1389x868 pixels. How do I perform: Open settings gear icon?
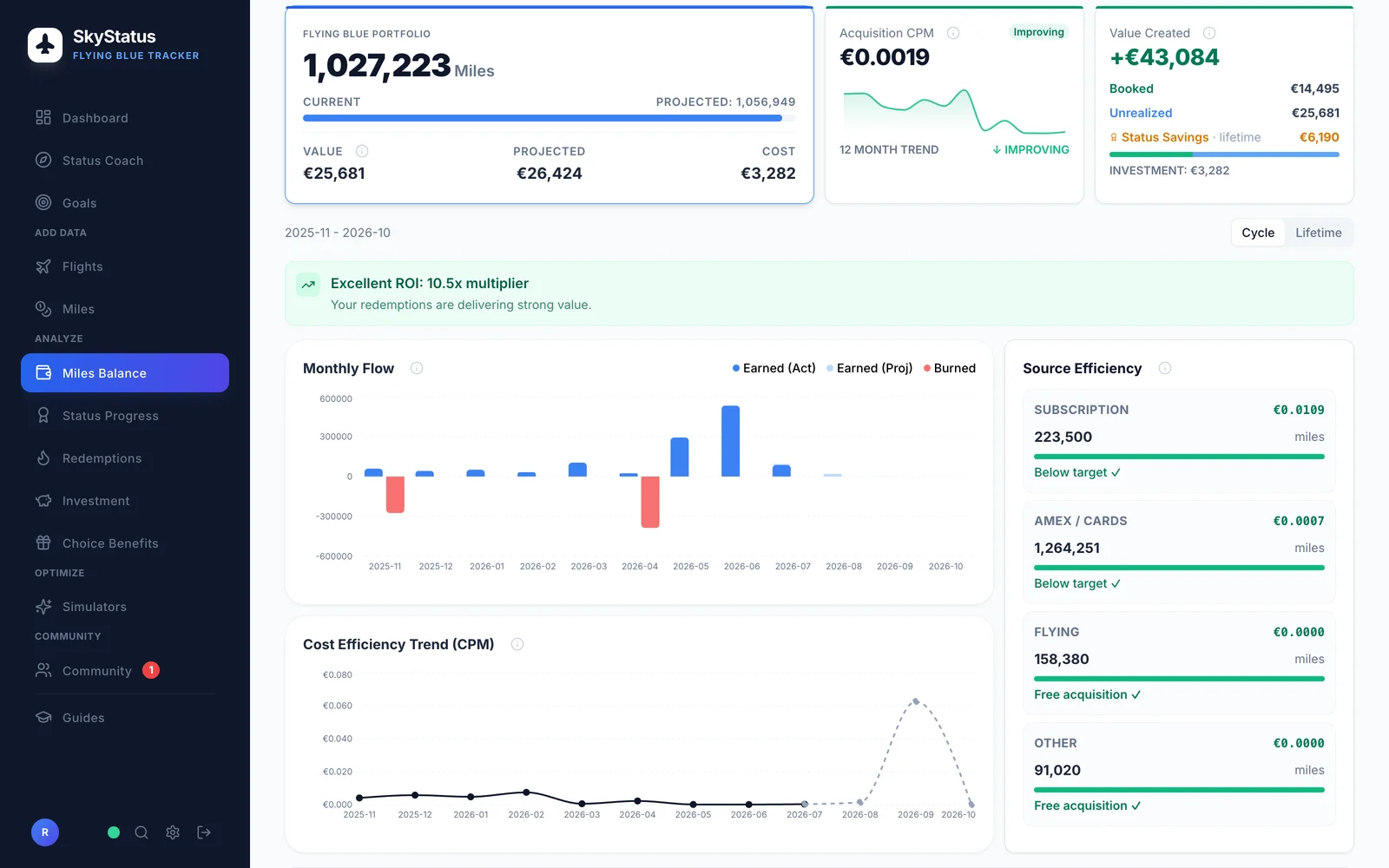[x=173, y=832]
